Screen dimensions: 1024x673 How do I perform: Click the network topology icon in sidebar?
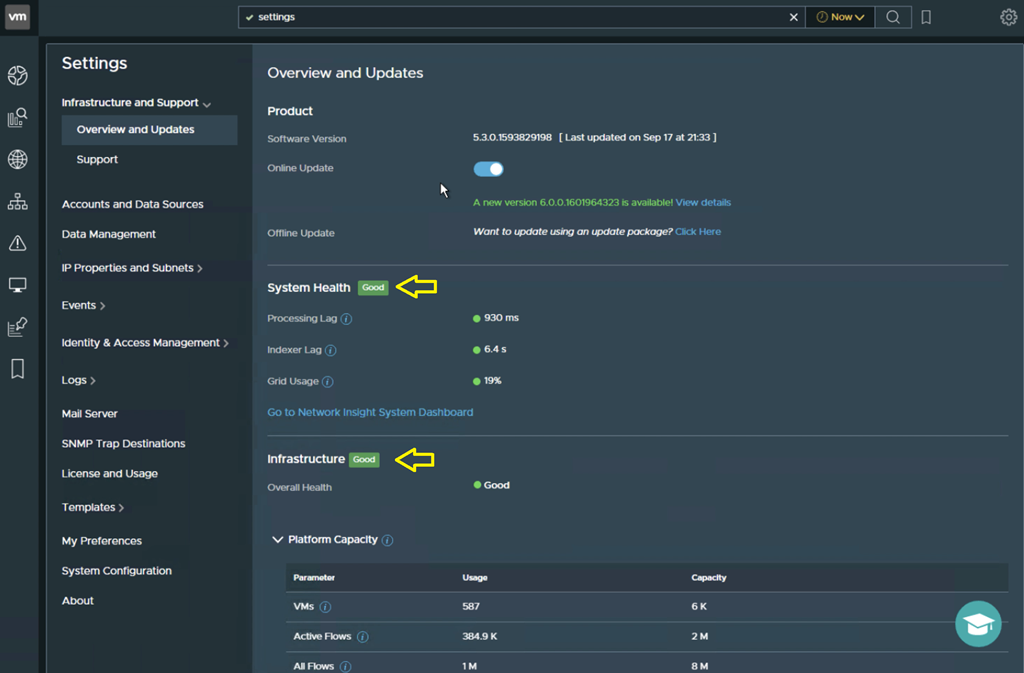[17, 202]
